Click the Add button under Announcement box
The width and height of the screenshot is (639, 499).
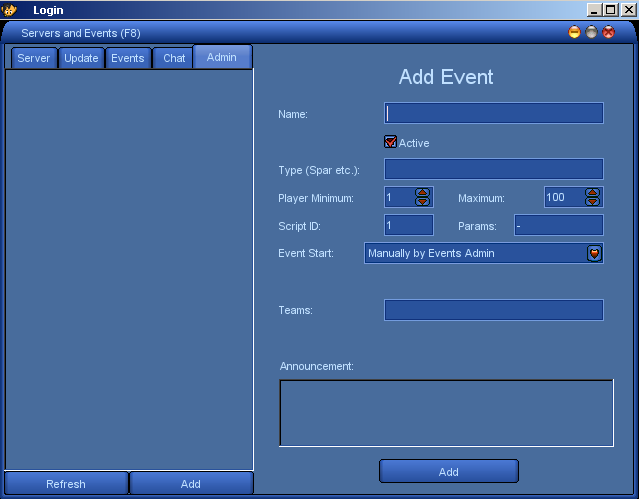click(x=448, y=471)
